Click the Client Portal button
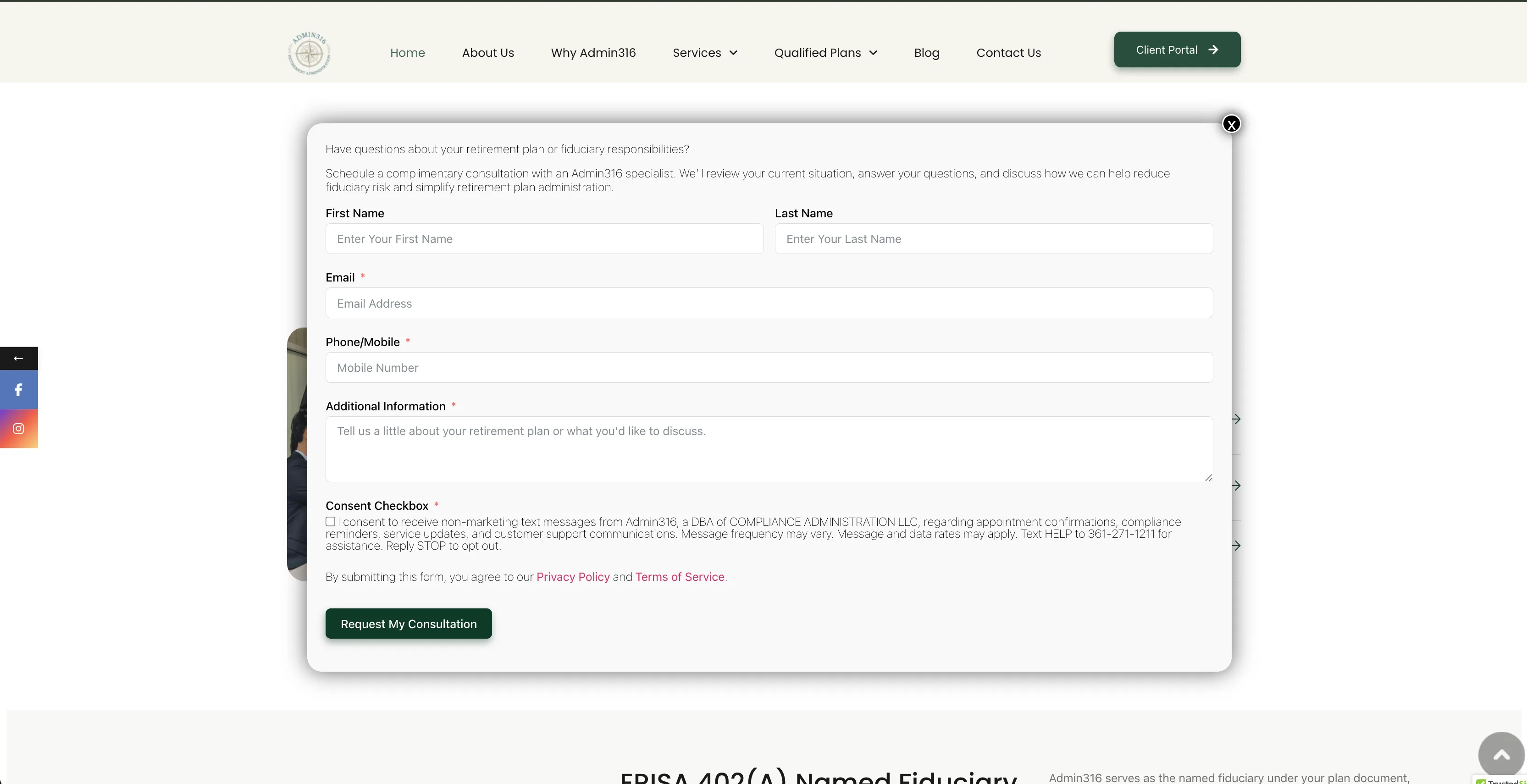Screen dimensions: 1527x784 tap(1177, 50)
